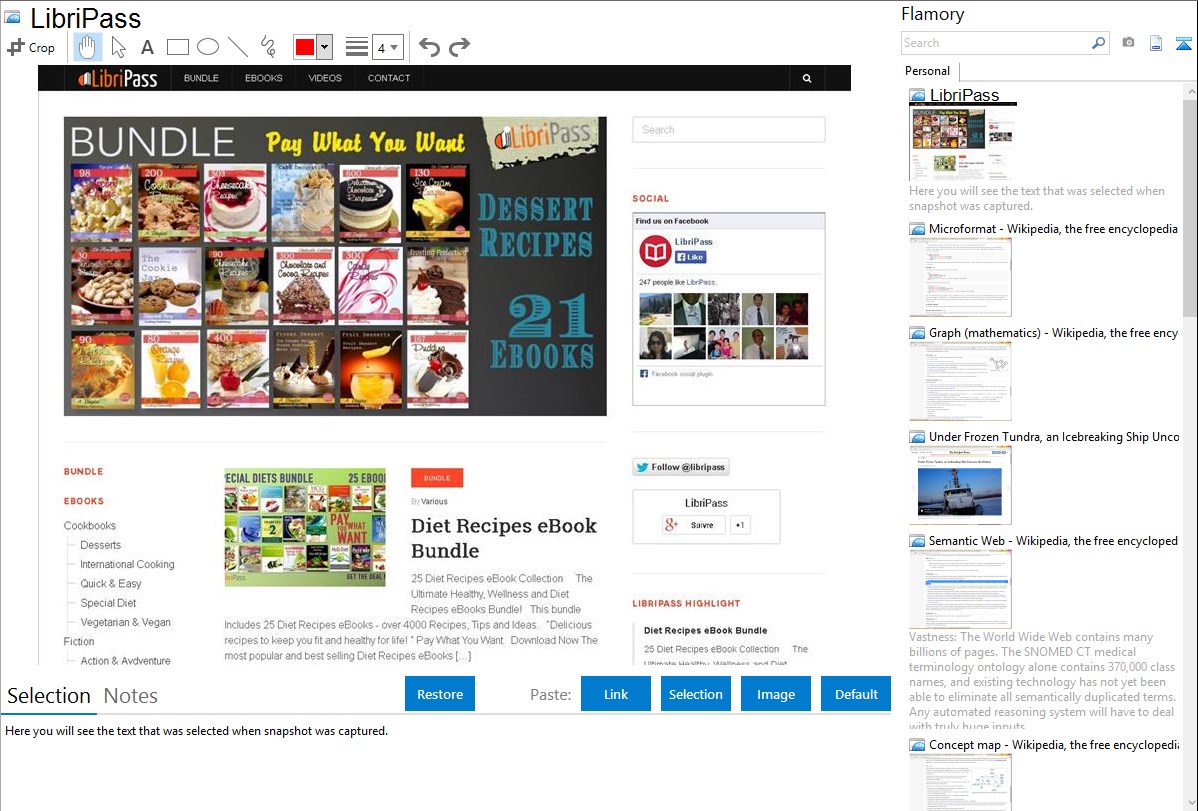Click the EBOOKS menu in the webpage
This screenshot has height=811, width=1198.
(264, 78)
